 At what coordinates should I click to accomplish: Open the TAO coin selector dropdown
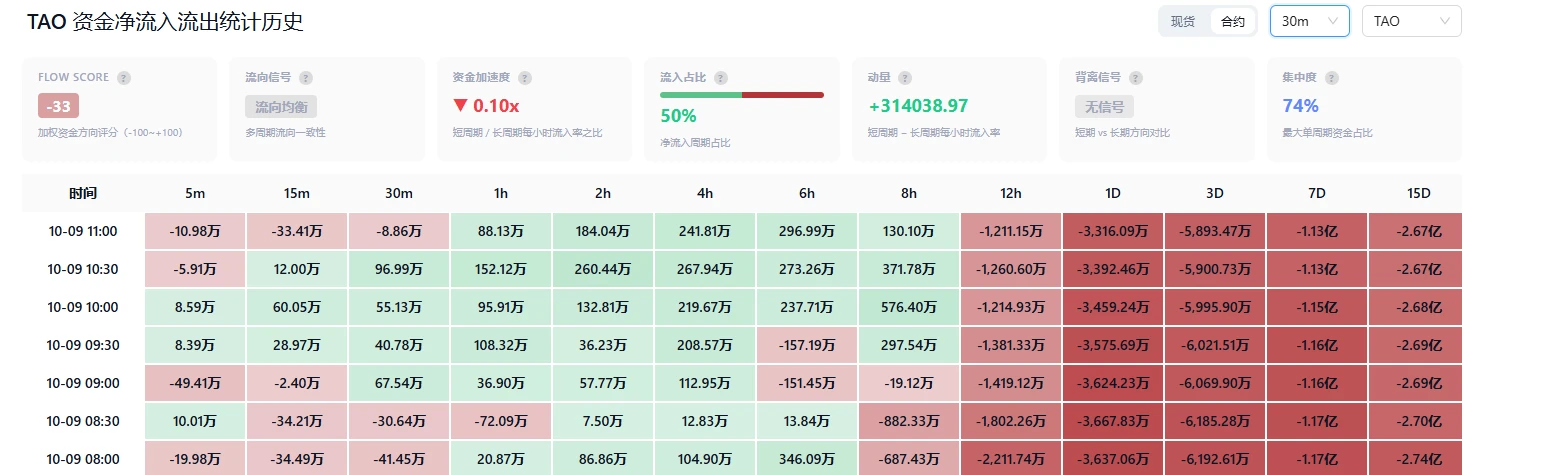coord(1412,21)
